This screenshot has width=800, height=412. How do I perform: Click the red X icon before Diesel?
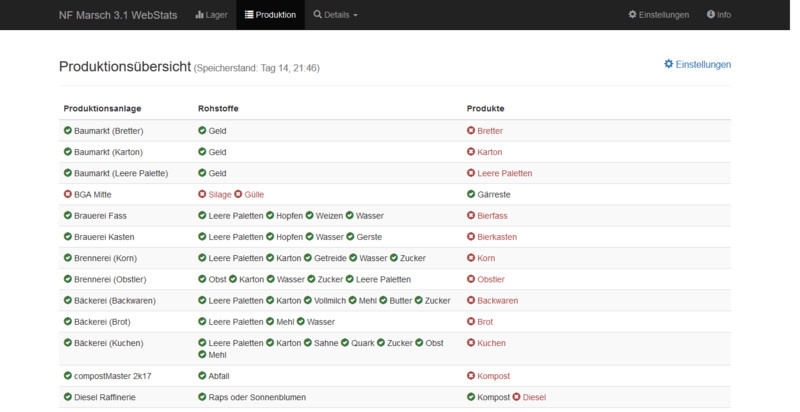click(516, 397)
